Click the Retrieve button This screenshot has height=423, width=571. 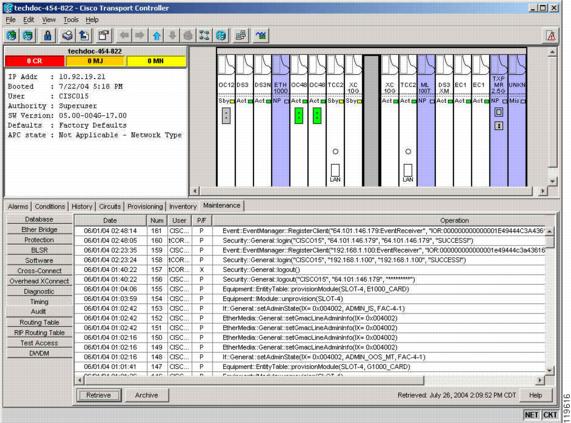99,395
